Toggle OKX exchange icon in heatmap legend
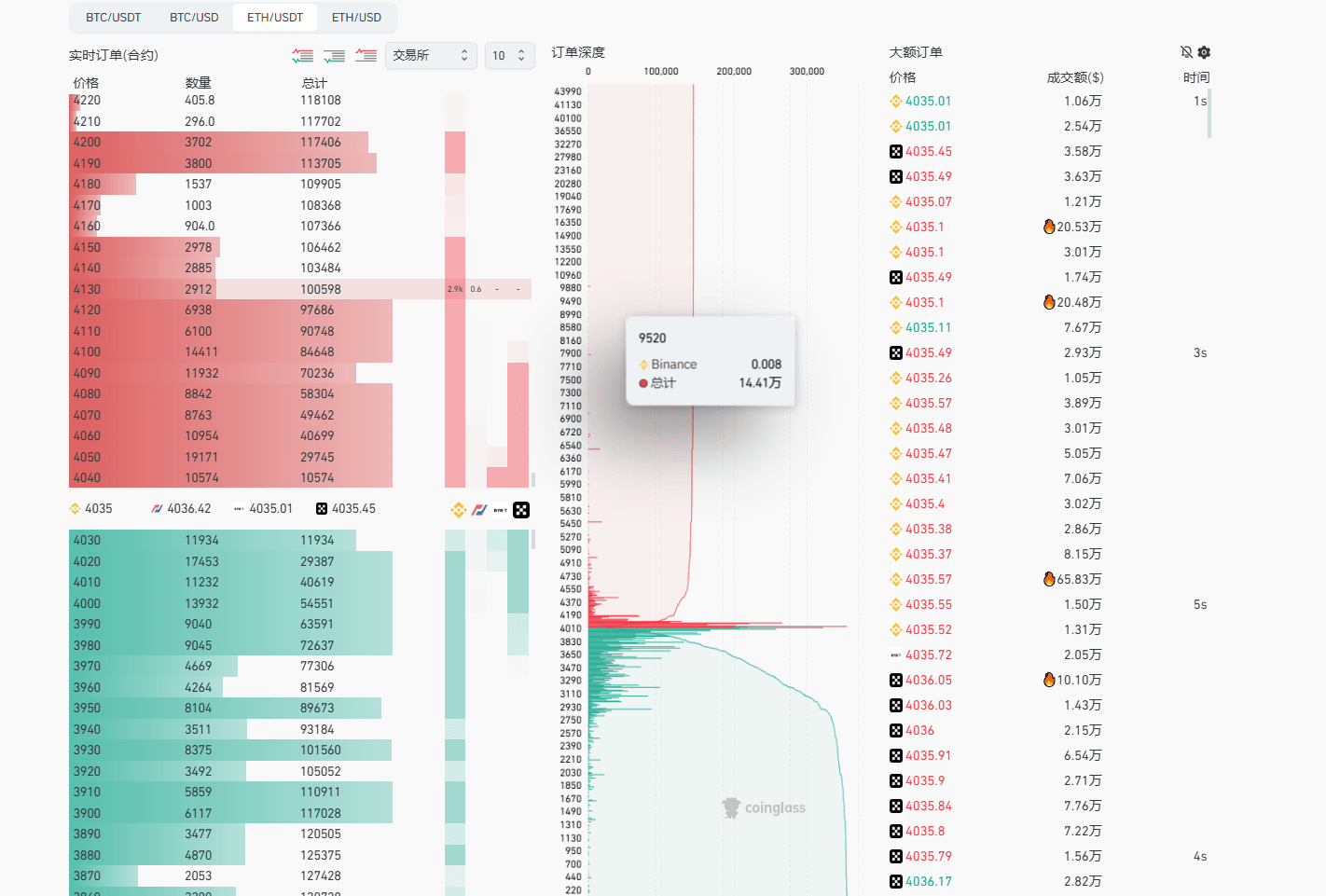 point(521,510)
